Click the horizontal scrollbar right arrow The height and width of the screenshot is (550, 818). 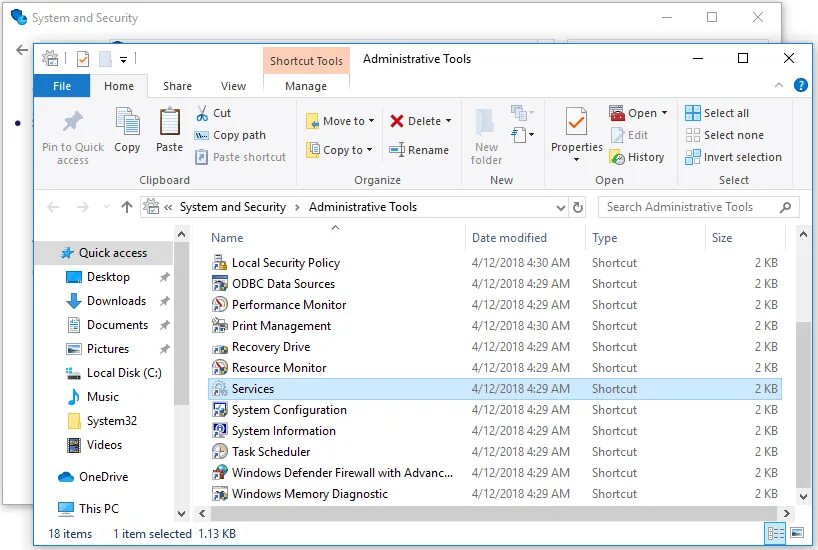point(786,513)
